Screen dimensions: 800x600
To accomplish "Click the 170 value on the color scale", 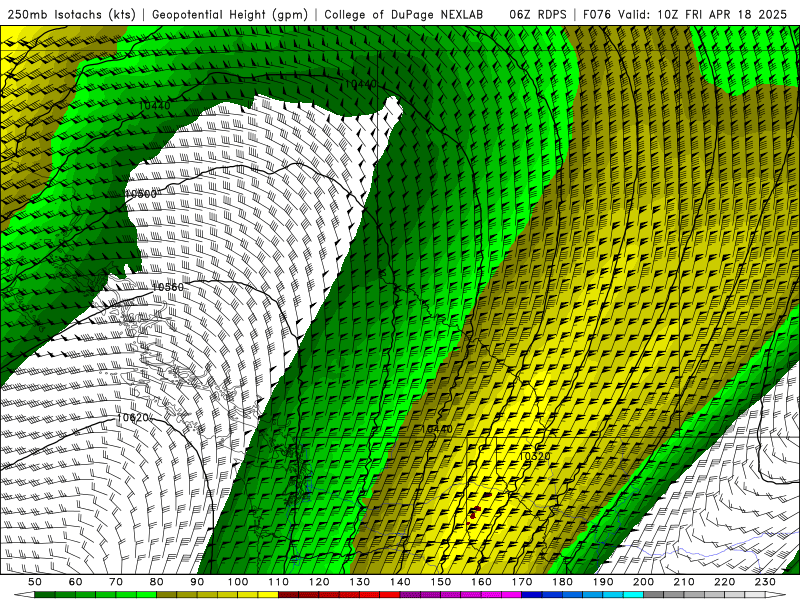I will coord(522,582).
